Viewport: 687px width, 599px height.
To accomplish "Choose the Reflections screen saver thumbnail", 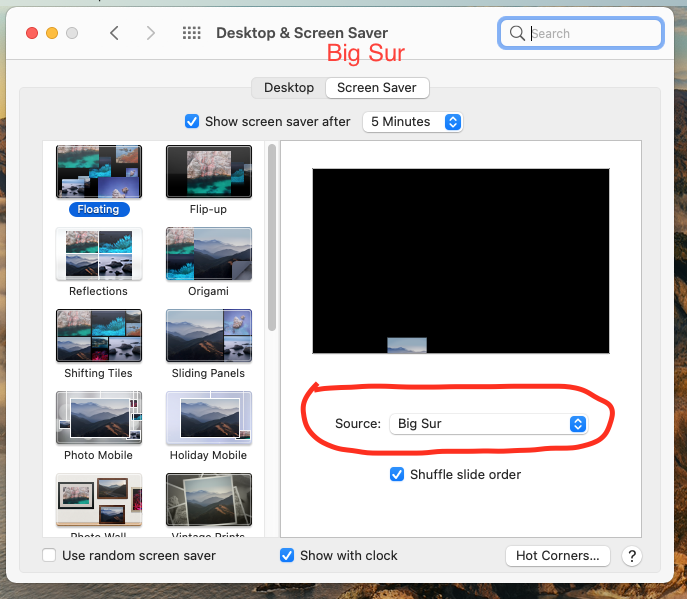I will coord(99,254).
